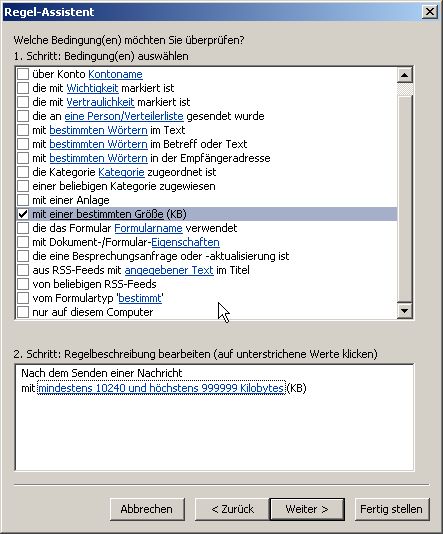Go back with '< Zurück' button
Image resolution: width=443 pixels, height=534 pixels.
click(232, 509)
